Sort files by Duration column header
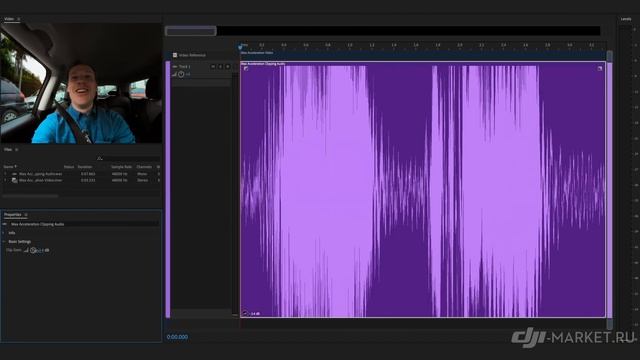Screen dimensions: 640x360 (85, 167)
